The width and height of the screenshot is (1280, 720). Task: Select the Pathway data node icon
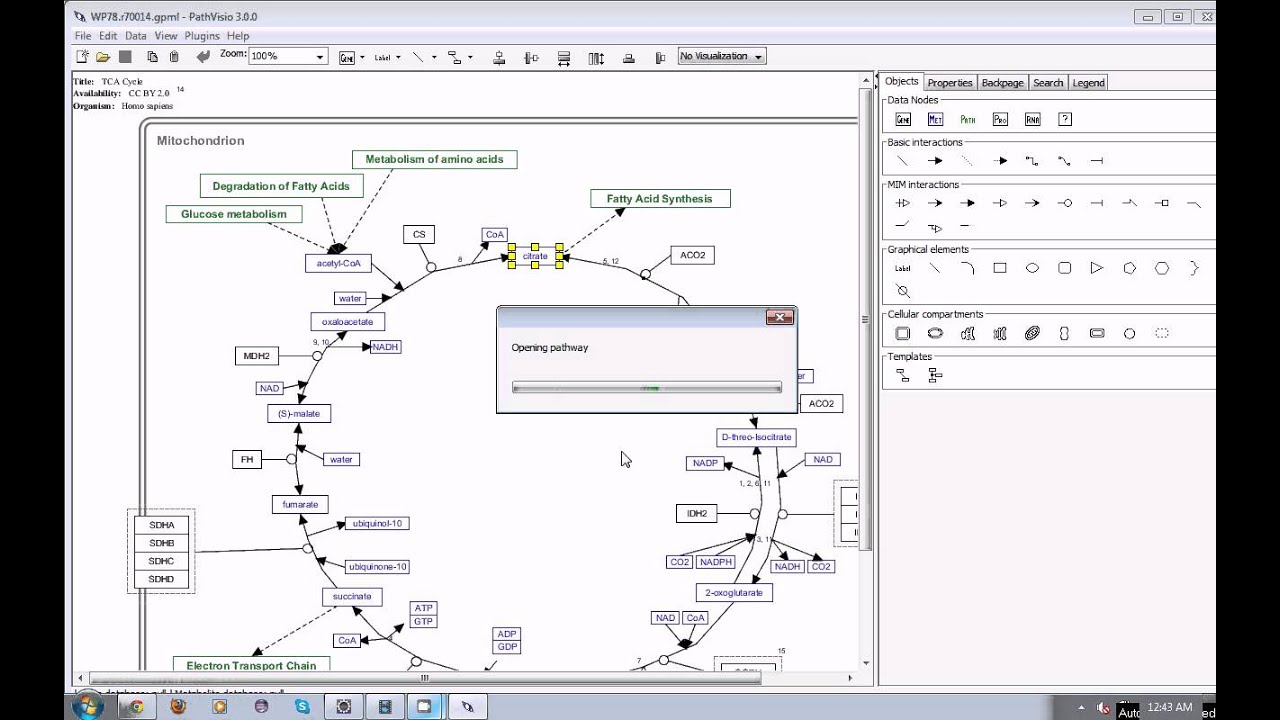click(968, 119)
